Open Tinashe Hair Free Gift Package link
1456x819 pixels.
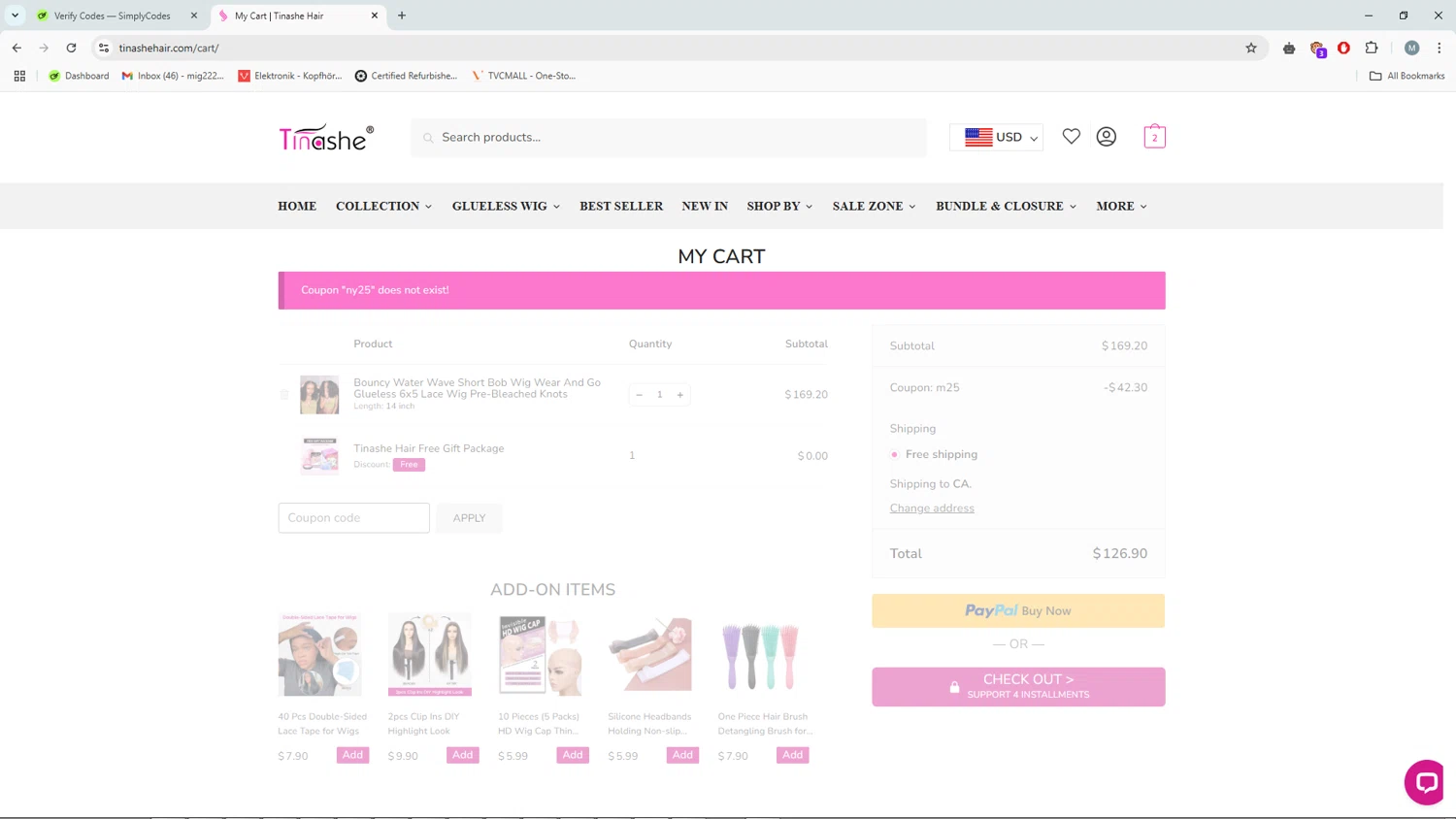point(429,448)
